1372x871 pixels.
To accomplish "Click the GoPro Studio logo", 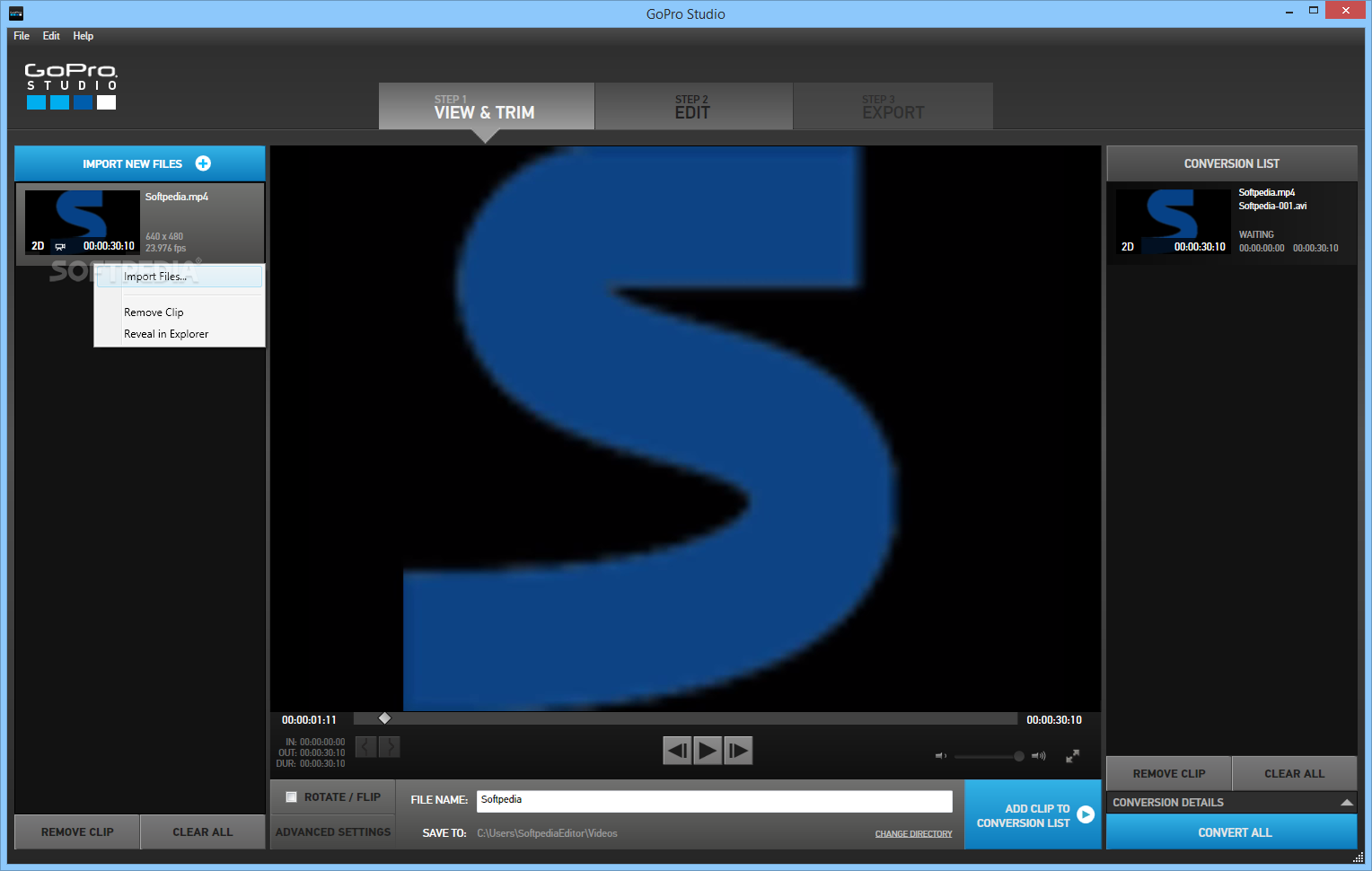I will (71, 86).
